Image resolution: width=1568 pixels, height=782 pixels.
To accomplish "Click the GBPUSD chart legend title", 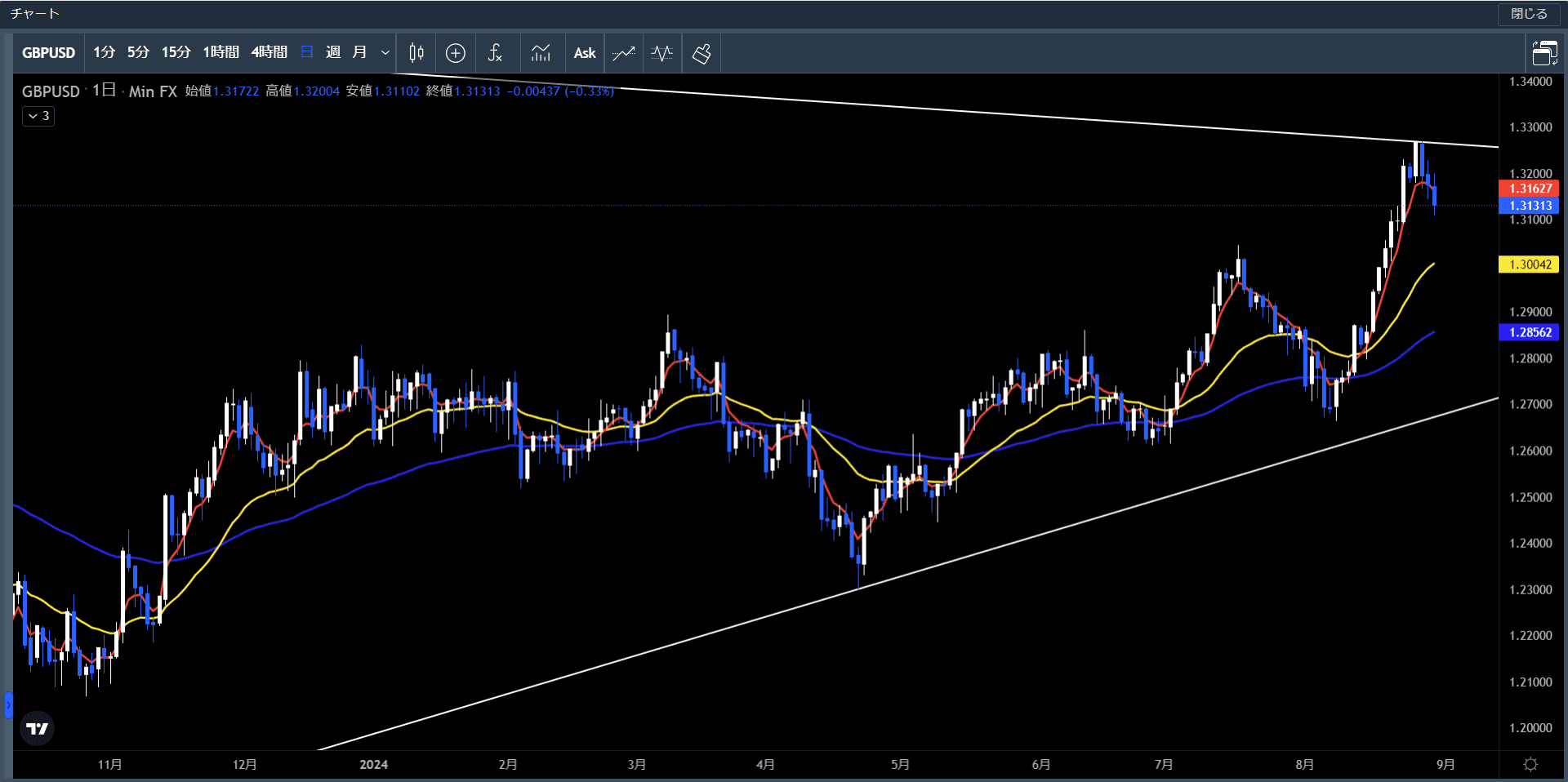I will (51, 91).
